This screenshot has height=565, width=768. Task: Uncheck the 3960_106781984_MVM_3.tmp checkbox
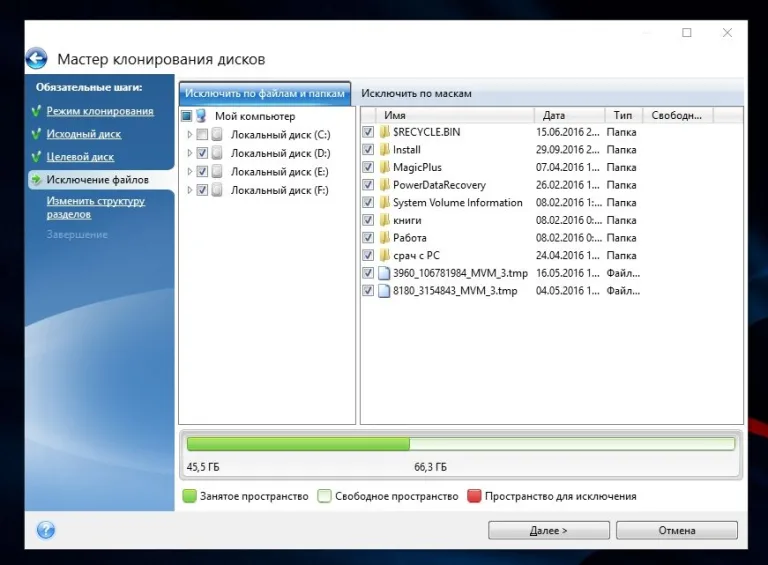coord(368,273)
